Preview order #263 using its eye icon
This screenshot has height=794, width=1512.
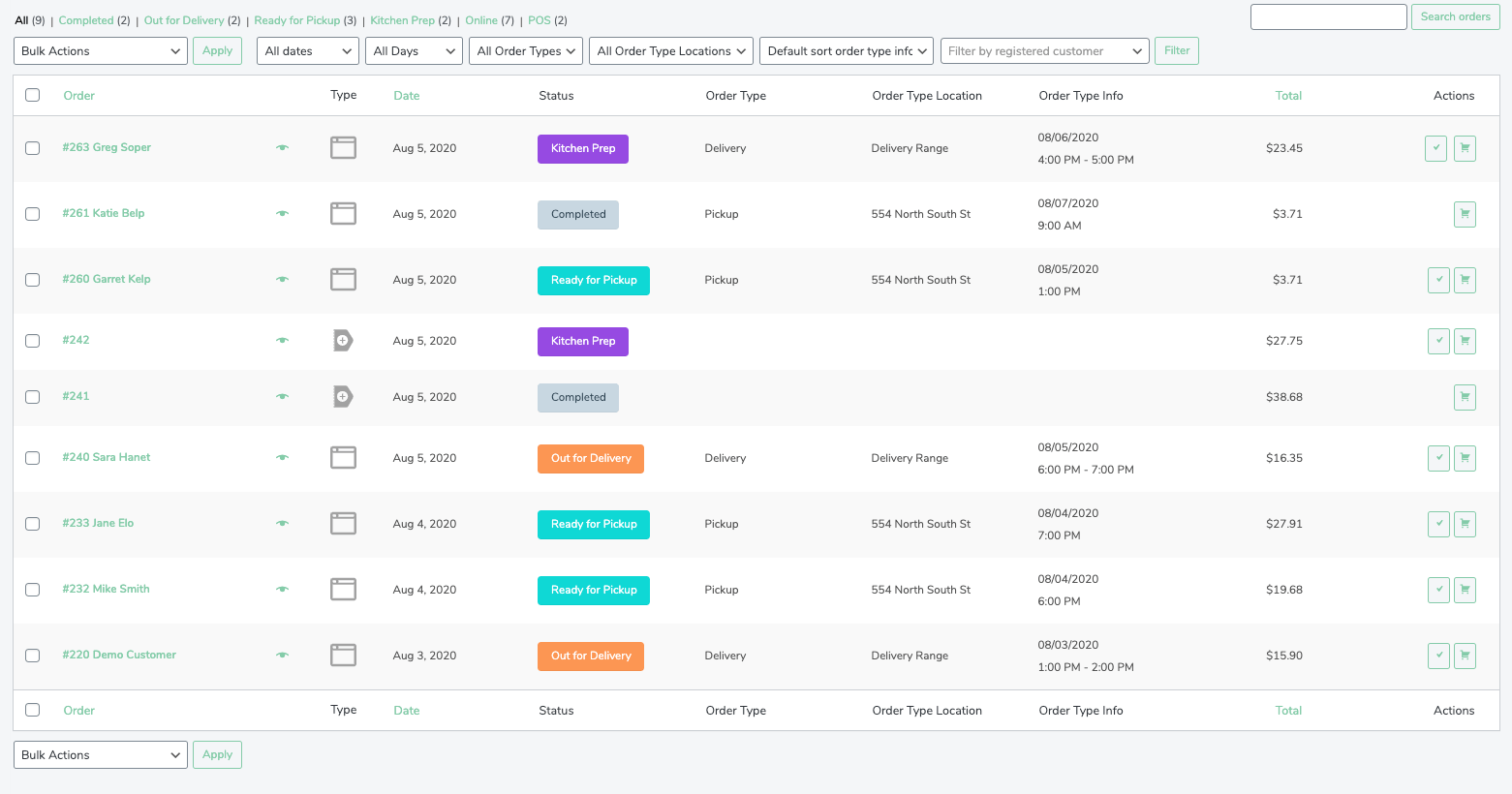[282, 148]
